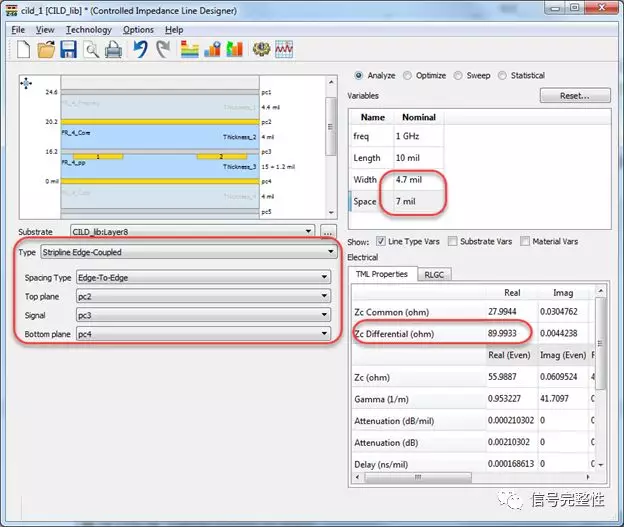The image size is (624, 527).
Task: Click the substrate view vertical scrollbar thumb
Action: coord(330,127)
